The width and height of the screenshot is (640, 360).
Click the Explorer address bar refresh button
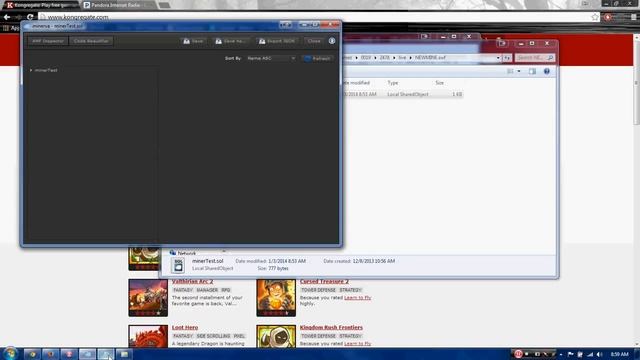click(x=507, y=58)
